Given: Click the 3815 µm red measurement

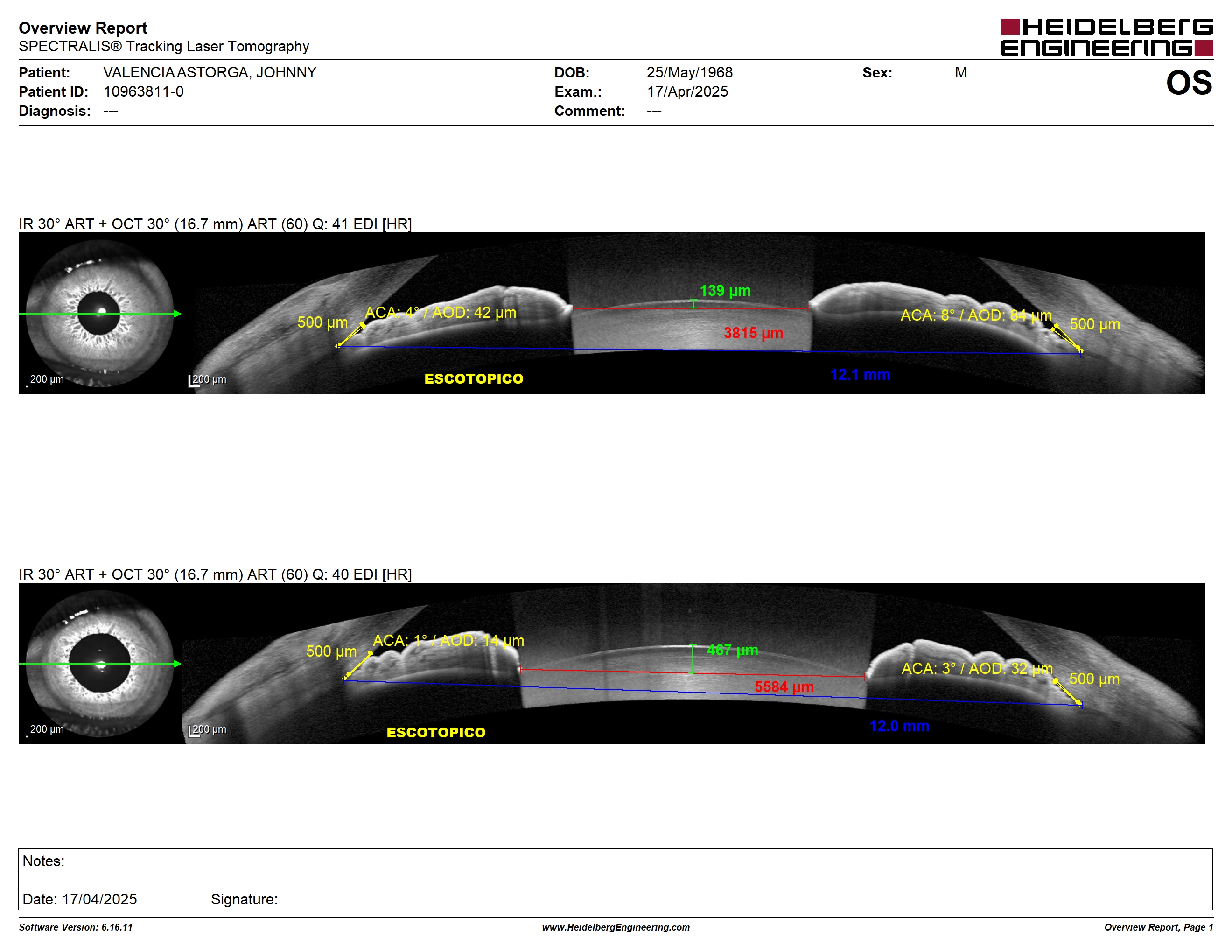Looking at the screenshot, I should point(753,333).
